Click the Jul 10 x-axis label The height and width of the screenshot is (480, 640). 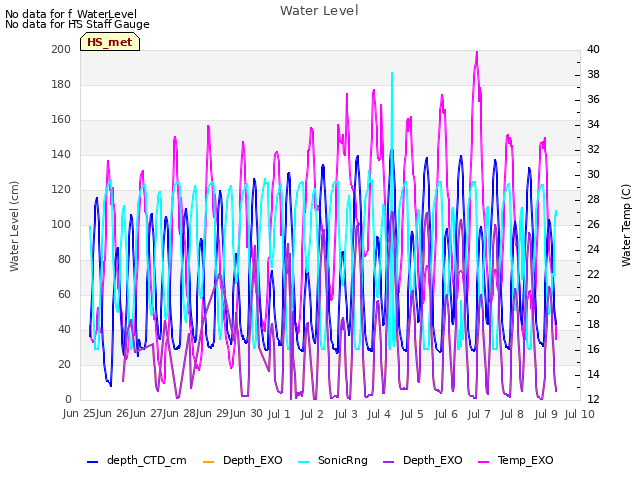tap(580, 414)
